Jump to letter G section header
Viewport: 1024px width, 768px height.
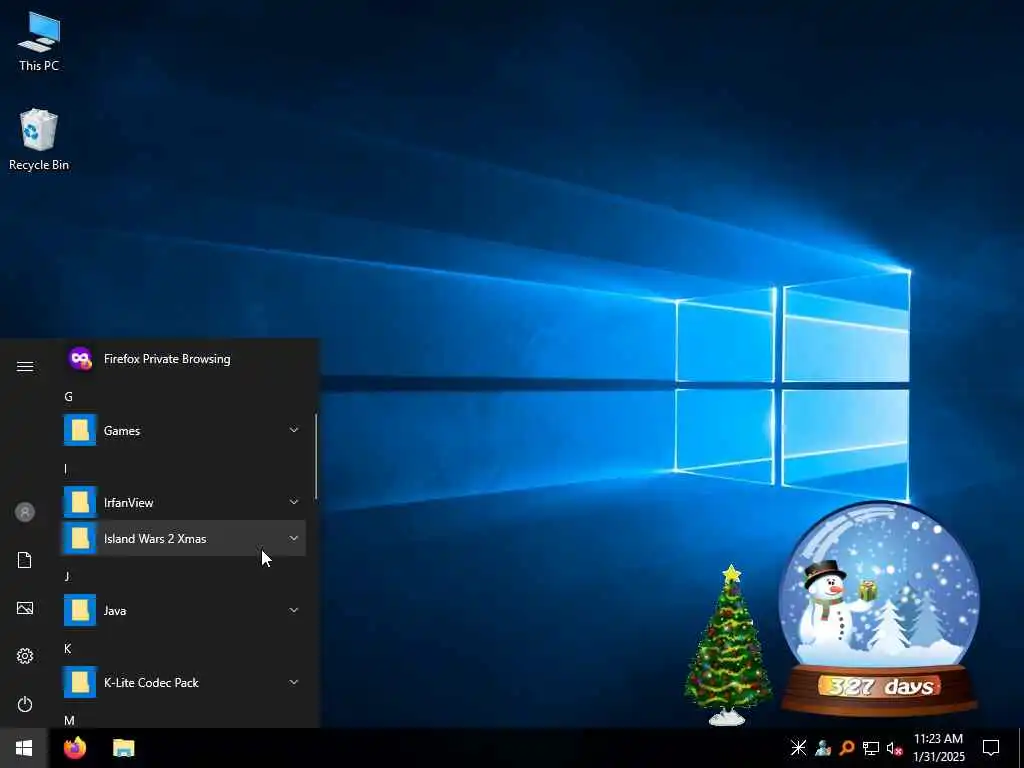tap(69, 396)
